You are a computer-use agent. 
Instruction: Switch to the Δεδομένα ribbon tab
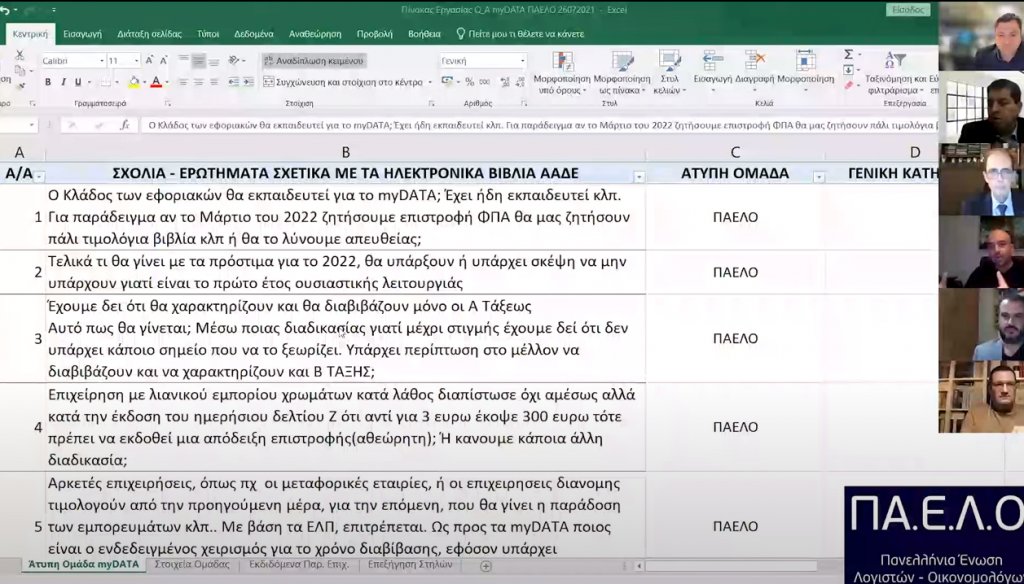pos(254,33)
